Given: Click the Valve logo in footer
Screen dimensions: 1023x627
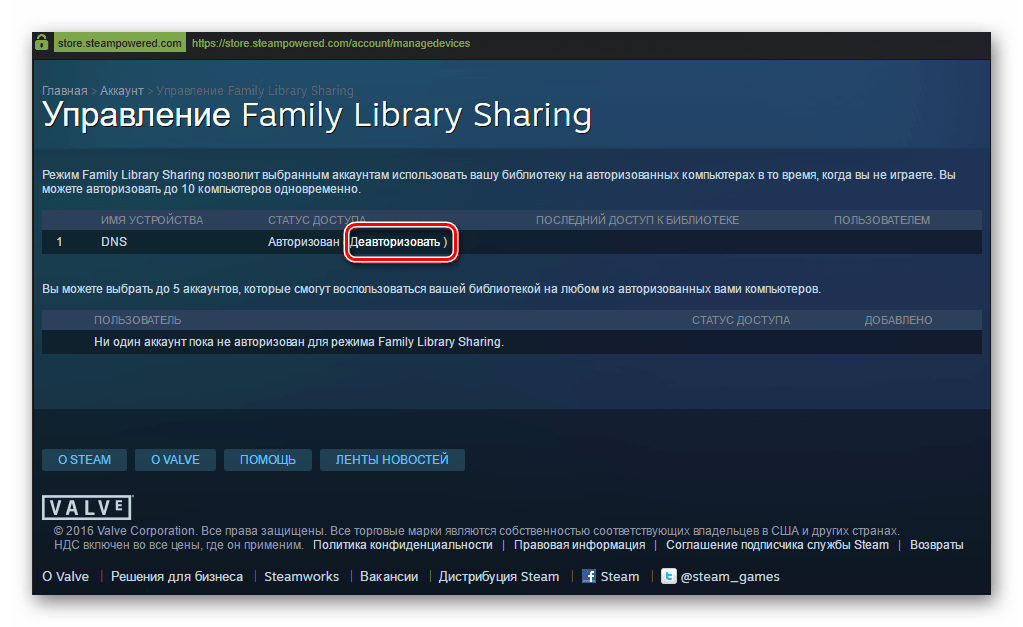Looking at the screenshot, I should [x=86, y=507].
